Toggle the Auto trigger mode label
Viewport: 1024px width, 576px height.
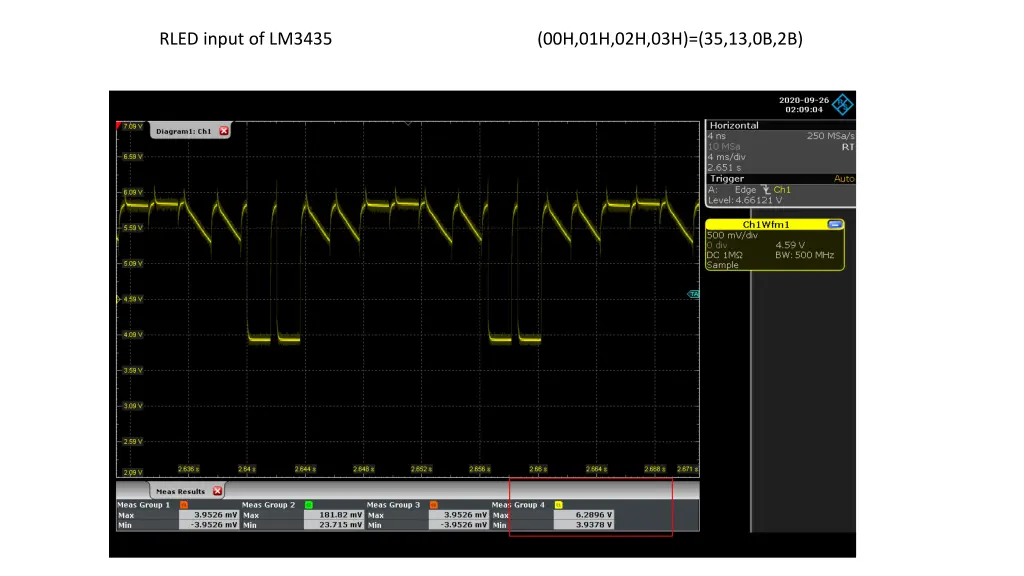844,179
